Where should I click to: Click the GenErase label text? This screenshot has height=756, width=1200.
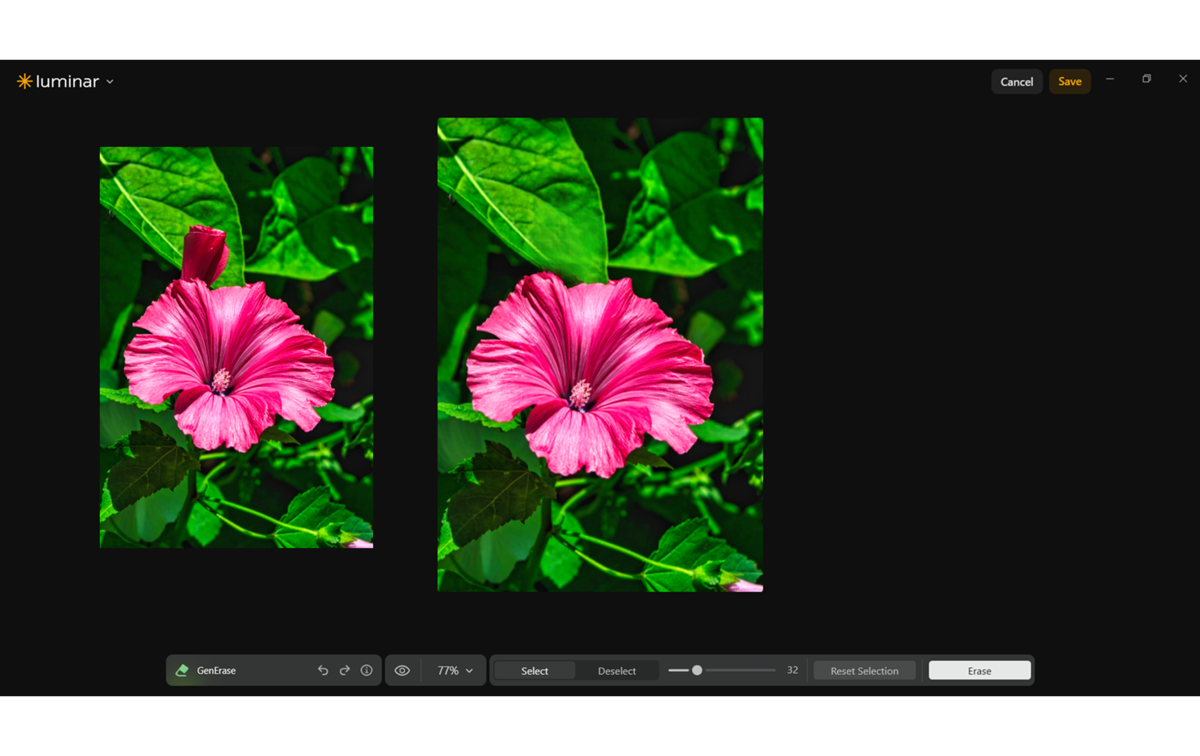[216, 671]
